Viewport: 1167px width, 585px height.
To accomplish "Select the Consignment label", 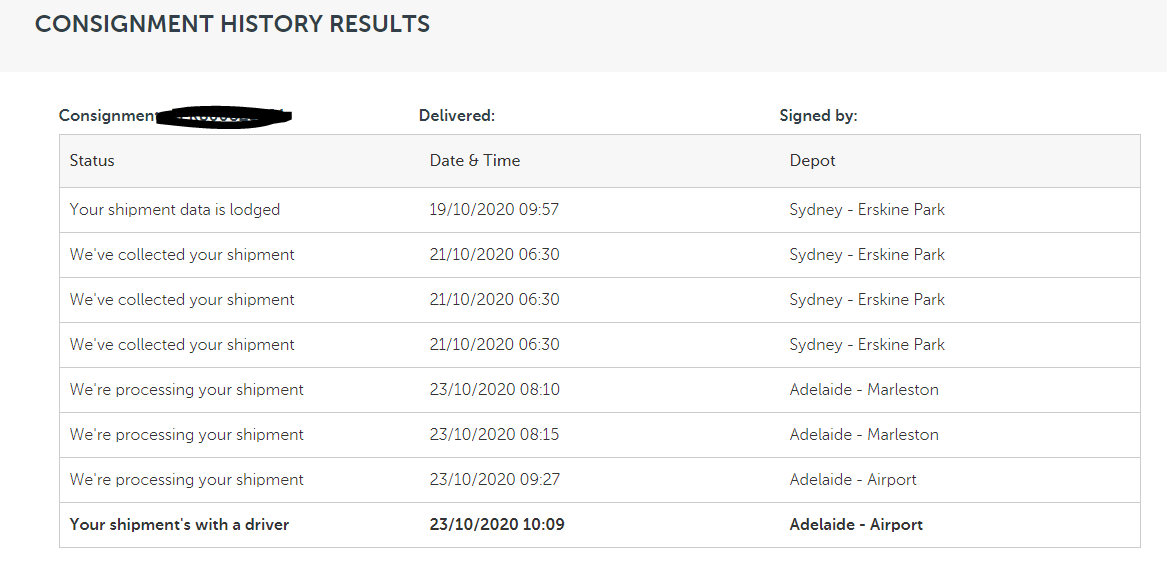I will pos(107,116).
